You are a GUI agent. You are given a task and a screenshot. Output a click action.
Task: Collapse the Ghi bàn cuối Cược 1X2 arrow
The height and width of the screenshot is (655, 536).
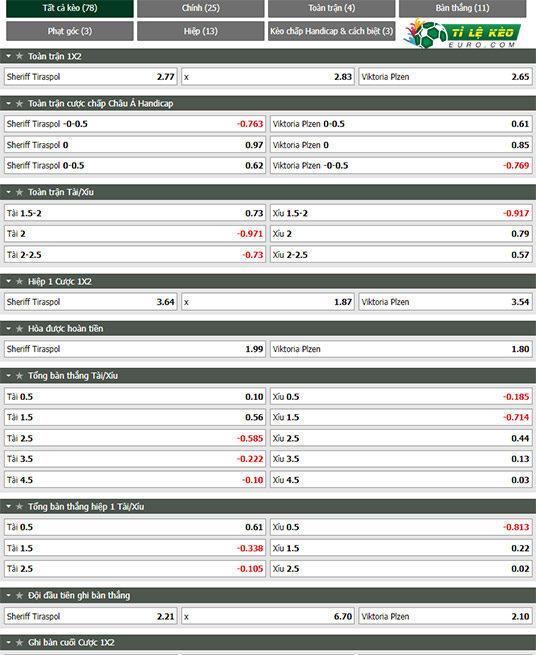tap(8, 642)
